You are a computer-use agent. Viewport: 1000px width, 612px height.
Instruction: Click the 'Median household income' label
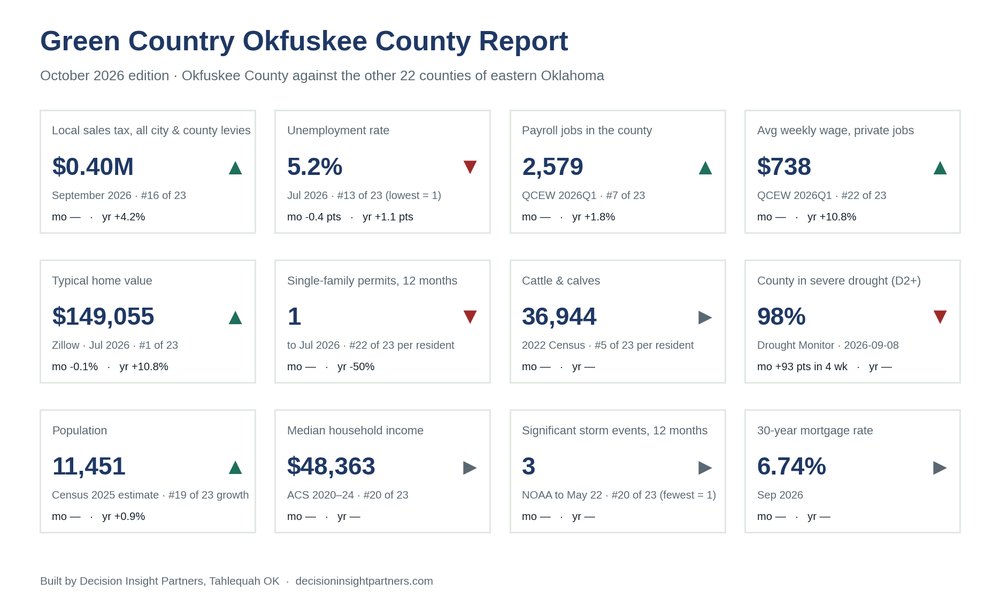click(x=355, y=430)
